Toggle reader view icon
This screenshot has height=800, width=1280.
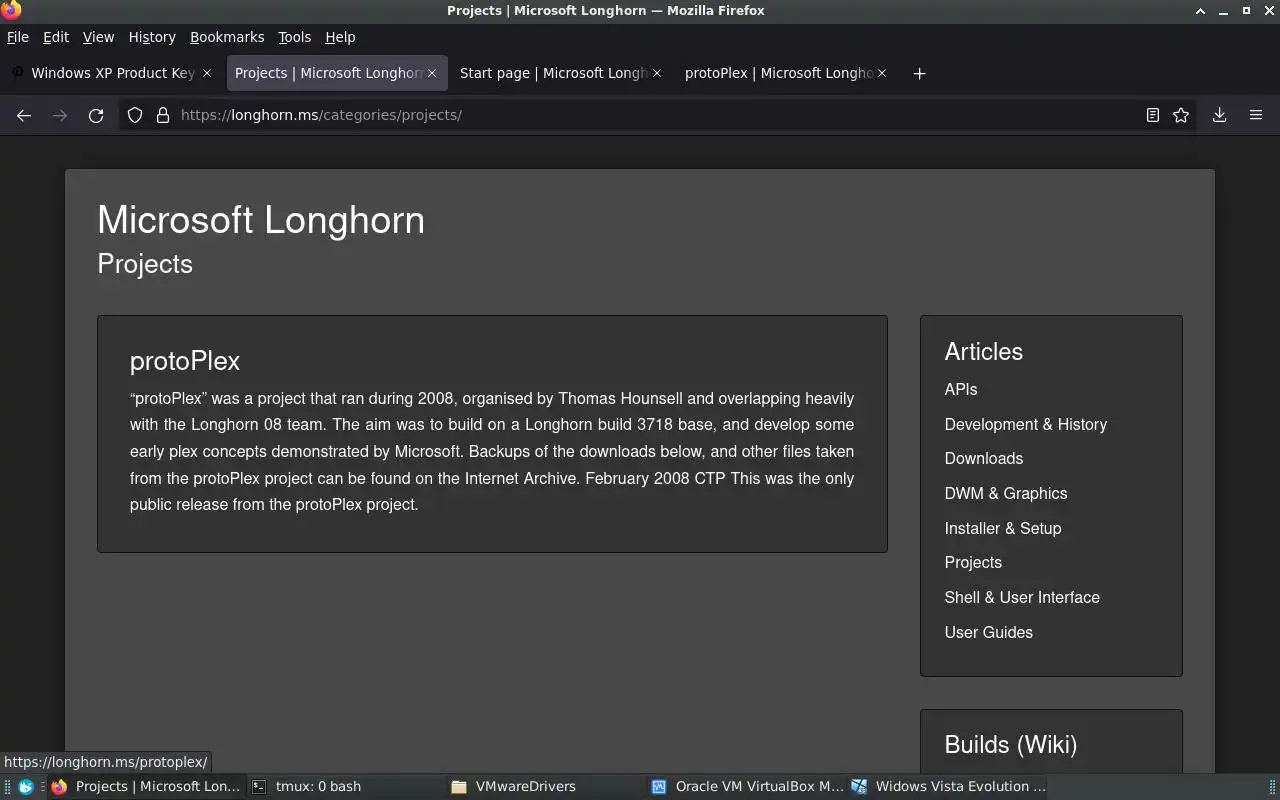pyautogui.click(x=1153, y=115)
